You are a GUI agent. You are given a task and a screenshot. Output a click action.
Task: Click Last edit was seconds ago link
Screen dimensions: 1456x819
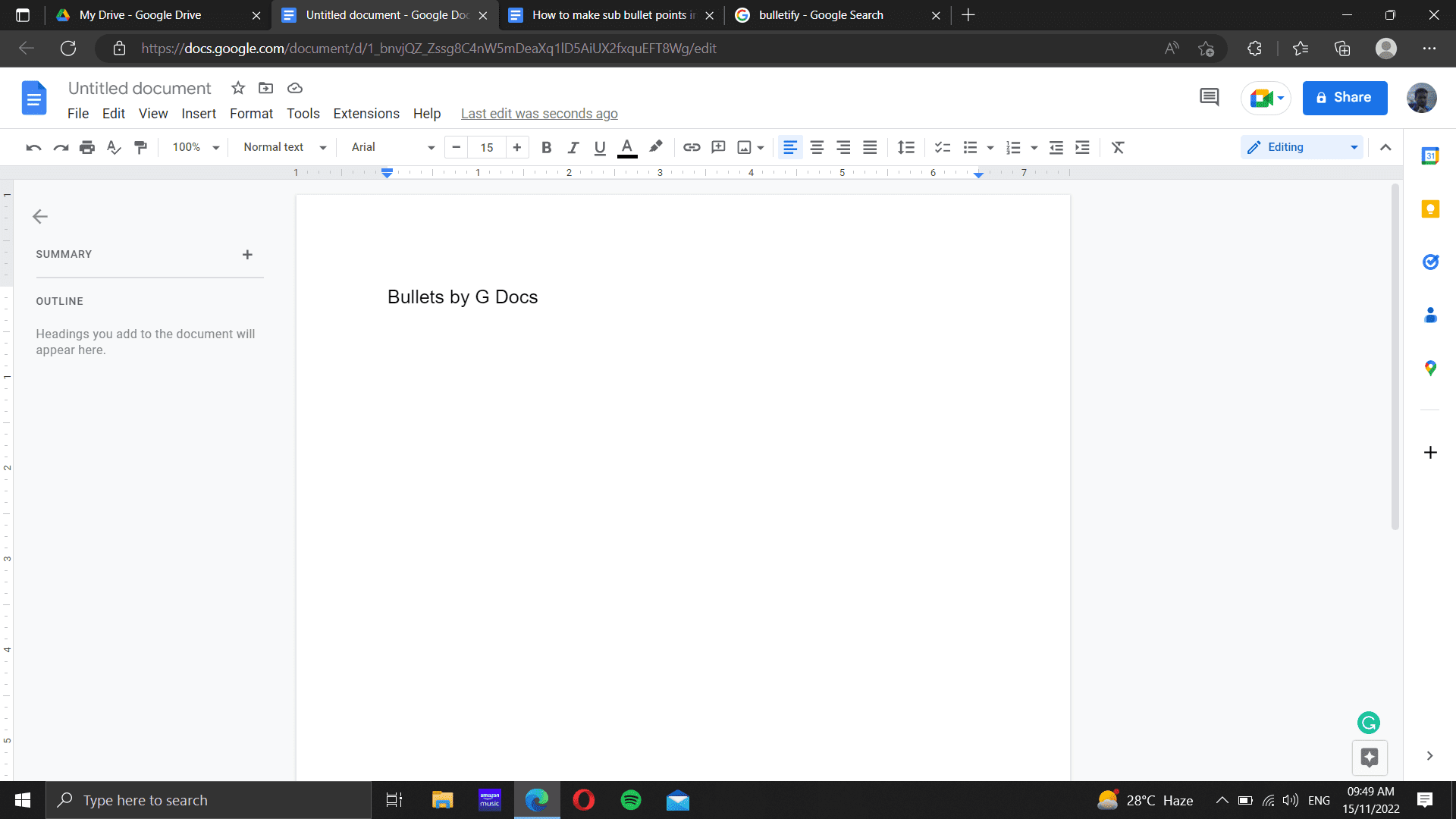539,113
